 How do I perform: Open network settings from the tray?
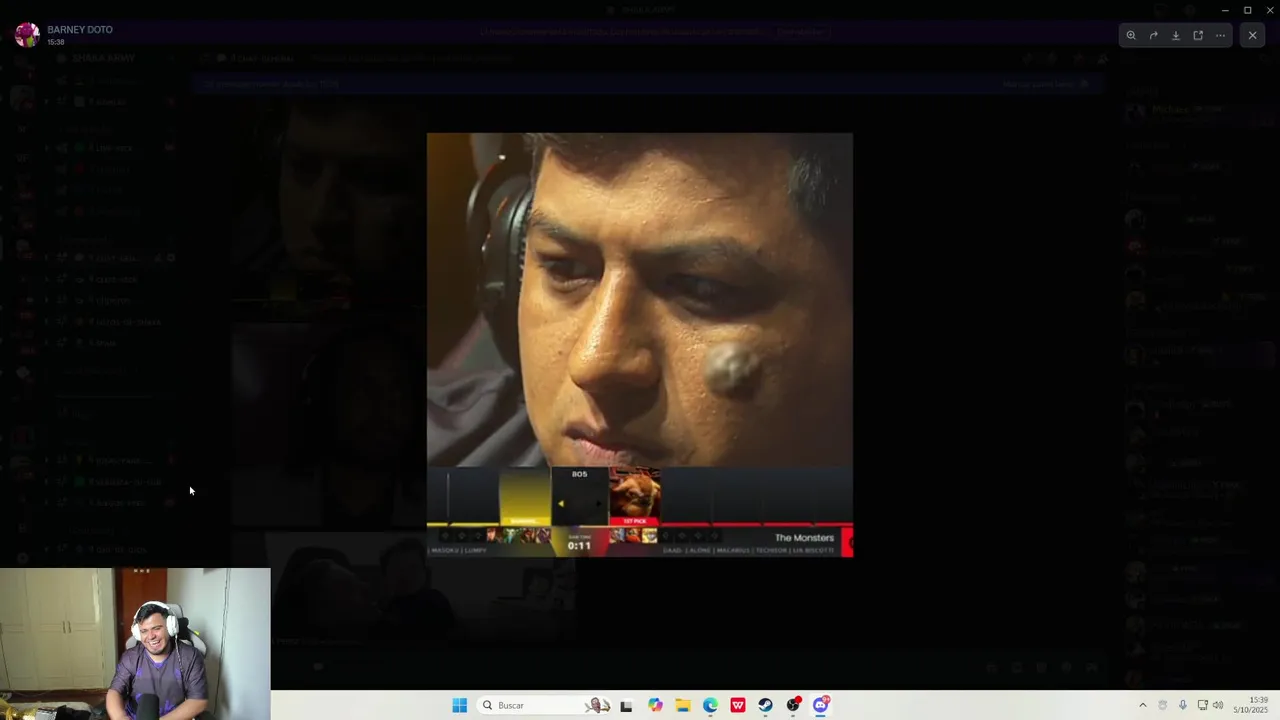[1202, 705]
